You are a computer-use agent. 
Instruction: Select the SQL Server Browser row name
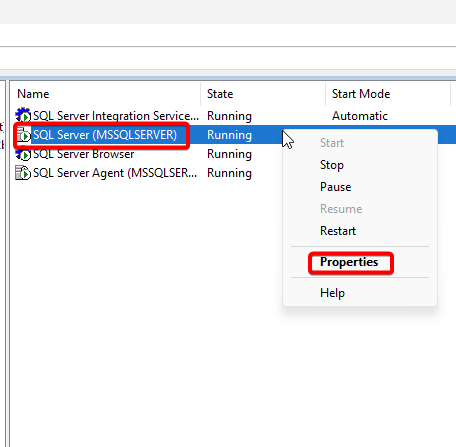click(83, 154)
